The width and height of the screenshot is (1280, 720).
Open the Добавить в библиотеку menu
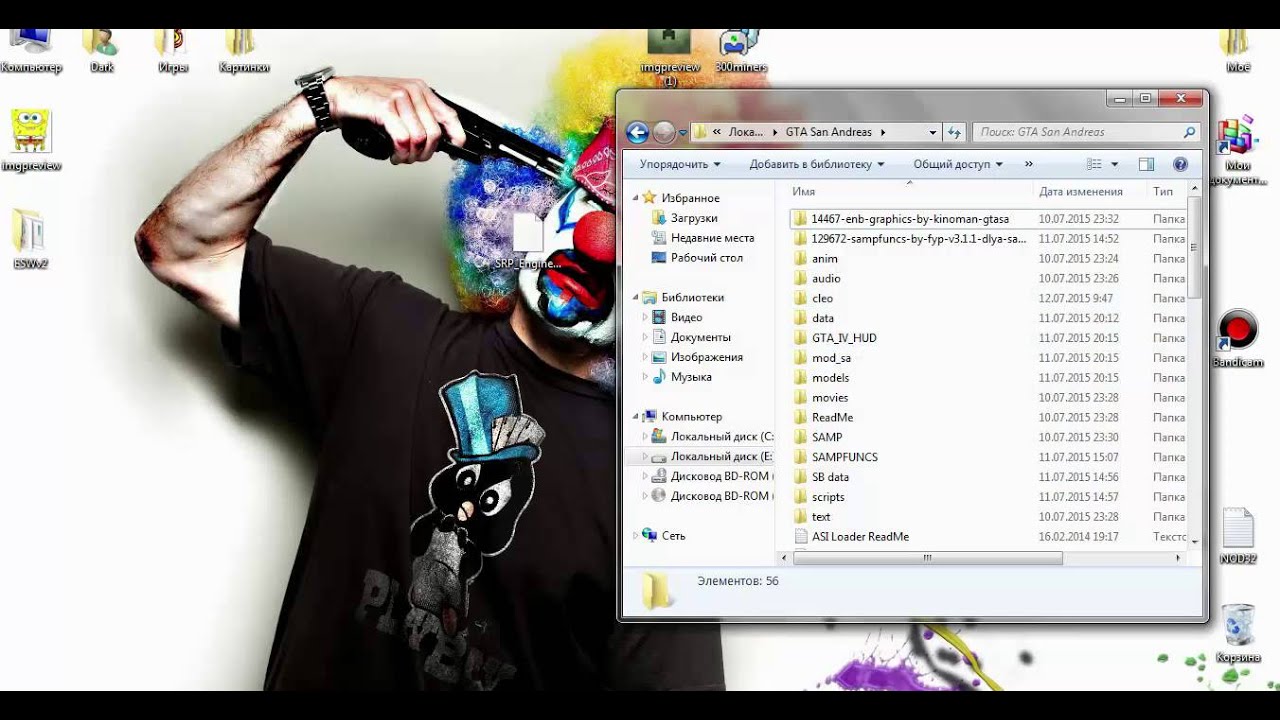pos(817,164)
